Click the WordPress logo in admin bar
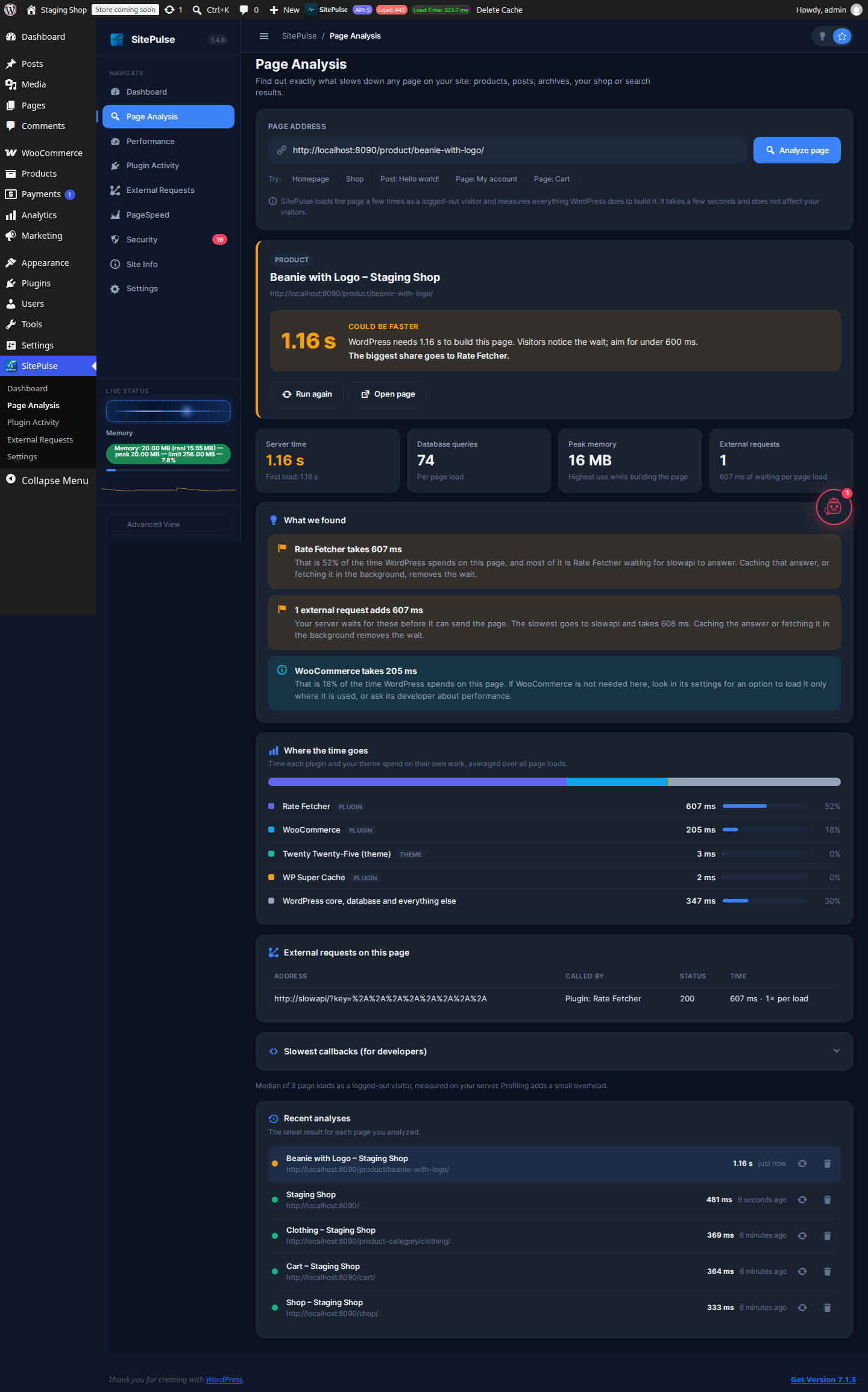868x1392 pixels. [x=10, y=10]
